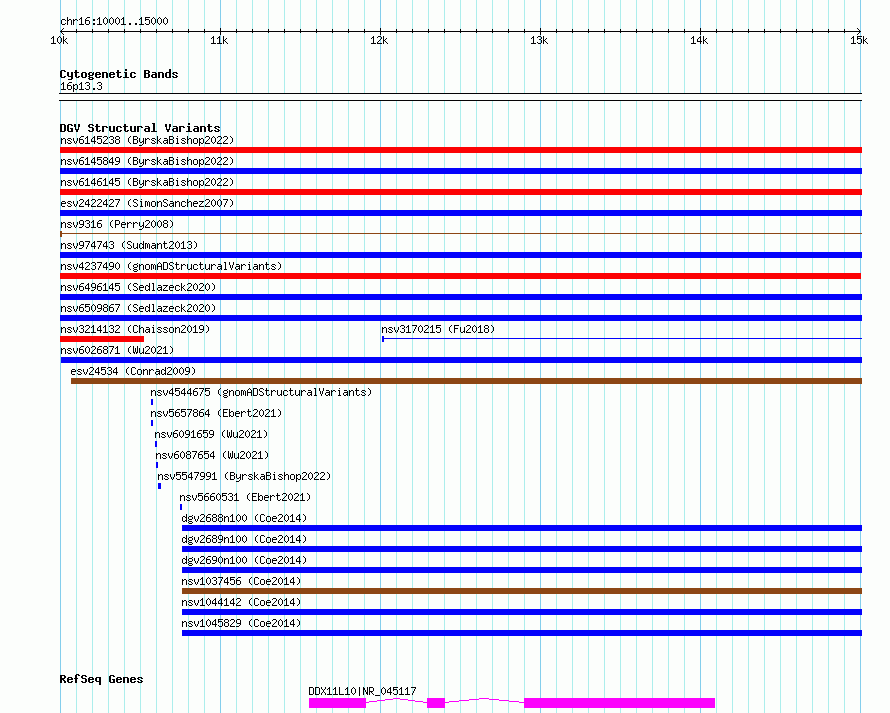Click the 11k ruler tick label

coord(219,40)
